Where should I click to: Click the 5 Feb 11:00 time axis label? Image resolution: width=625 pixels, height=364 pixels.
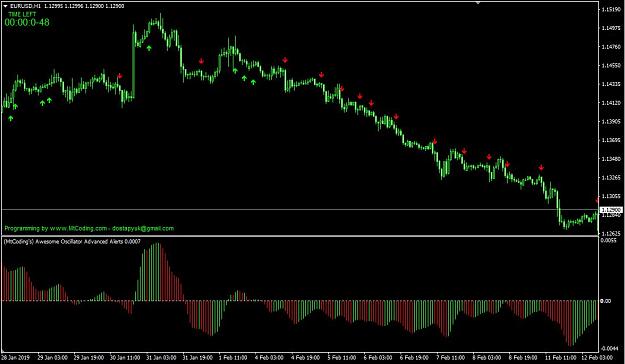[x=341, y=358]
